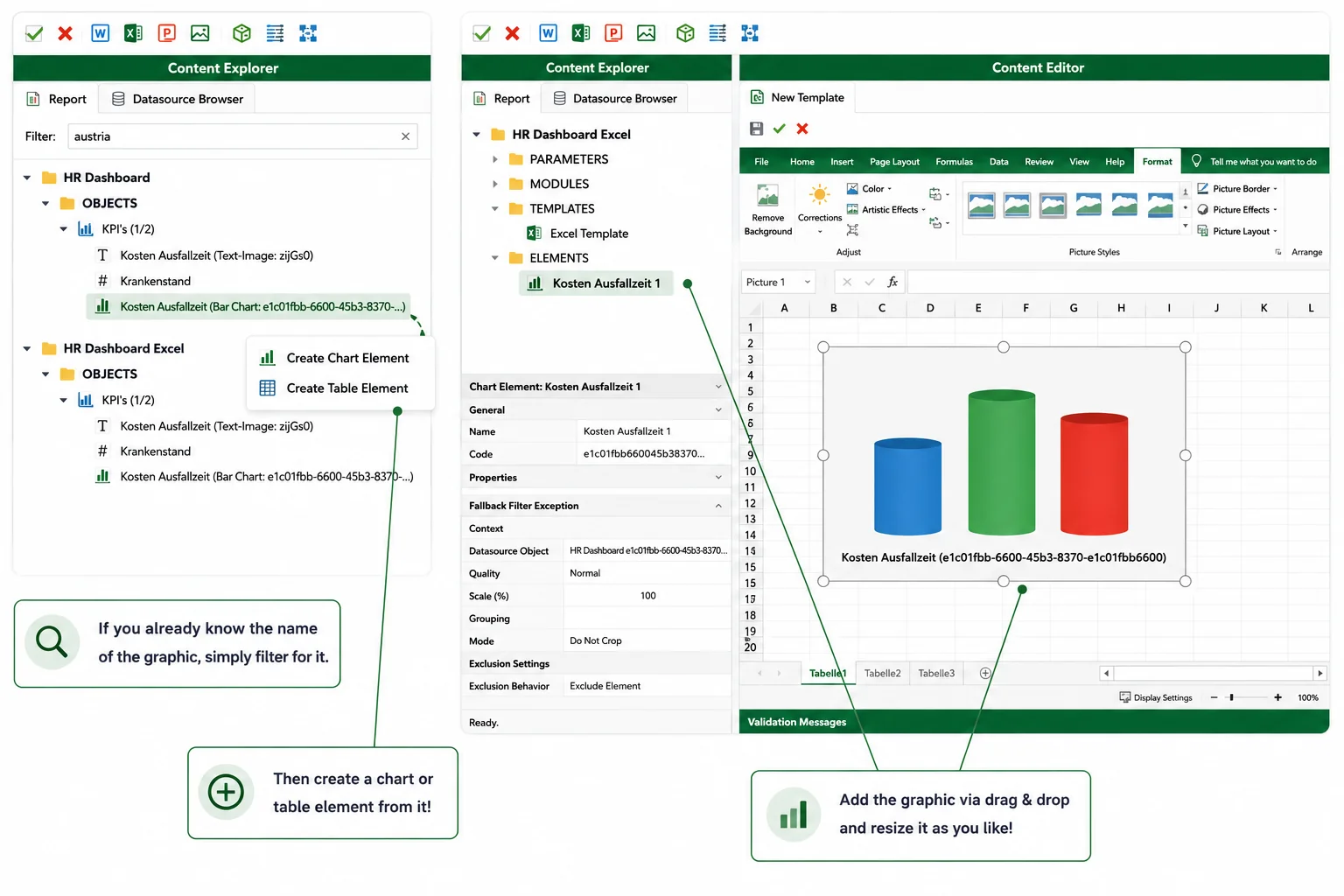Click the fx insert function icon
The width and height of the screenshot is (1344, 896).
click(892, 282)
